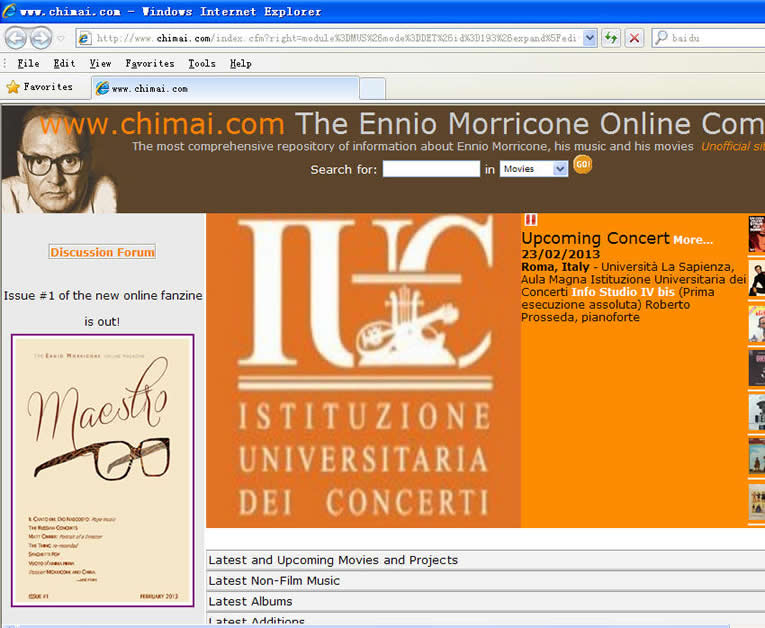The image size is (765, 628).
Task: Open the Movies search category dropdown
Action: [x=534, y=169]
